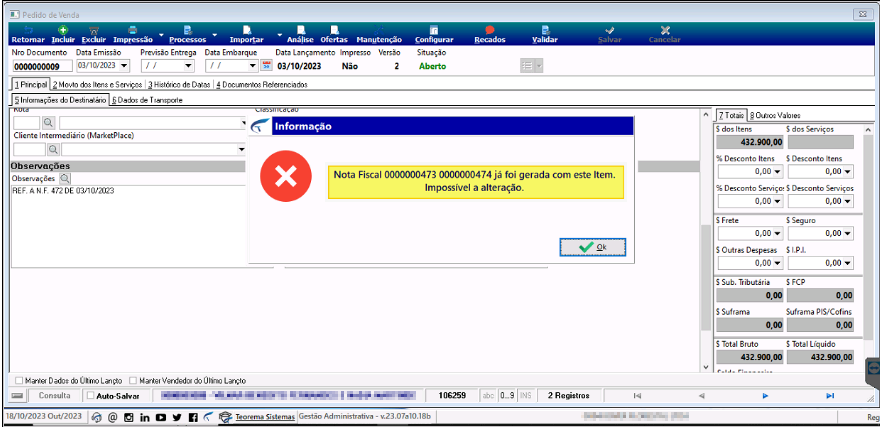Viewport: 880px width, 427px height.
Task: Click the Manutenção tools icon
Action: point(379,30)
